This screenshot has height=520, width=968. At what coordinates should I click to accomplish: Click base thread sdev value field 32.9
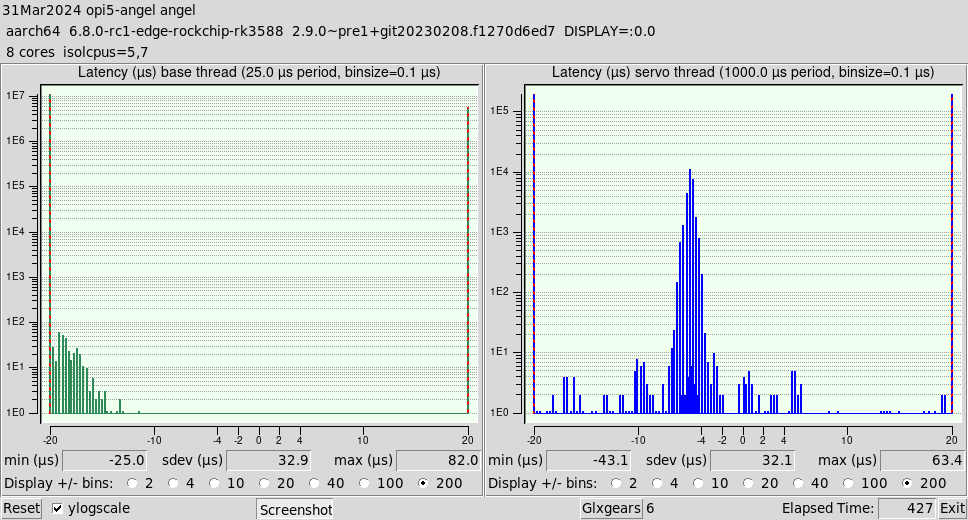[x=268, y=461]
